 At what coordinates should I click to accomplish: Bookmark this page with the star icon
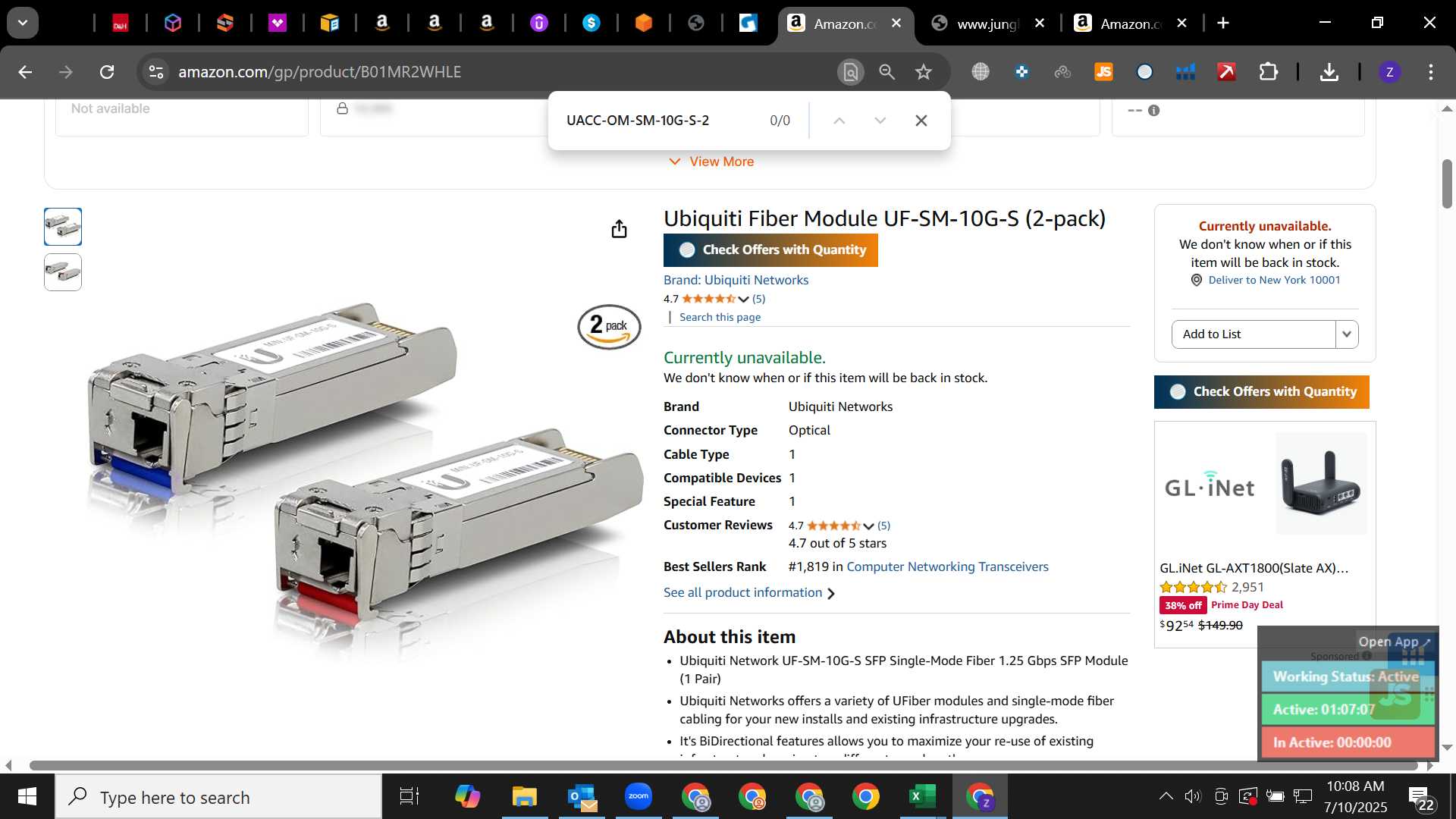point(923,72)
